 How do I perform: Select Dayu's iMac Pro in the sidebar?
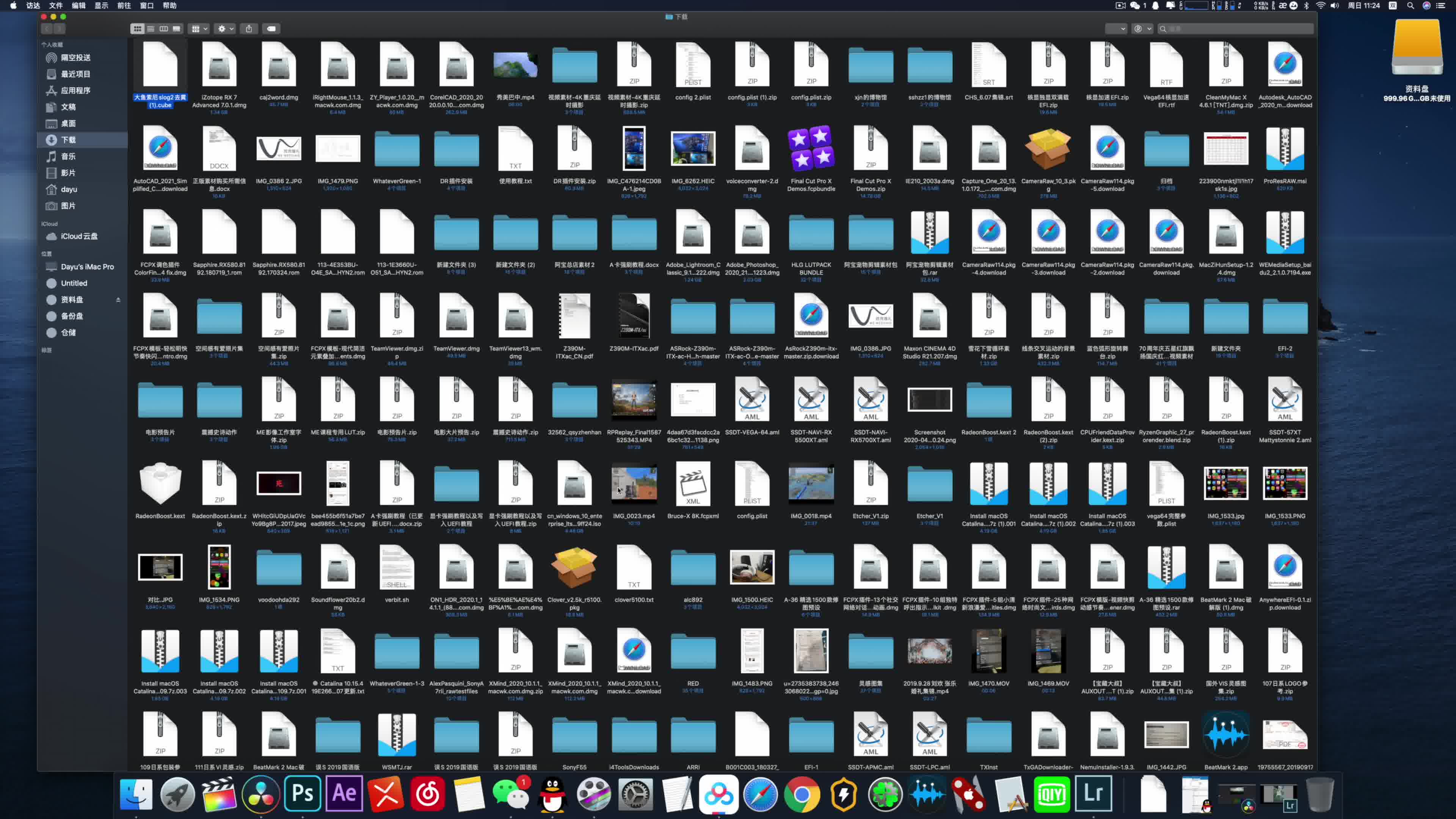point(83,267)
